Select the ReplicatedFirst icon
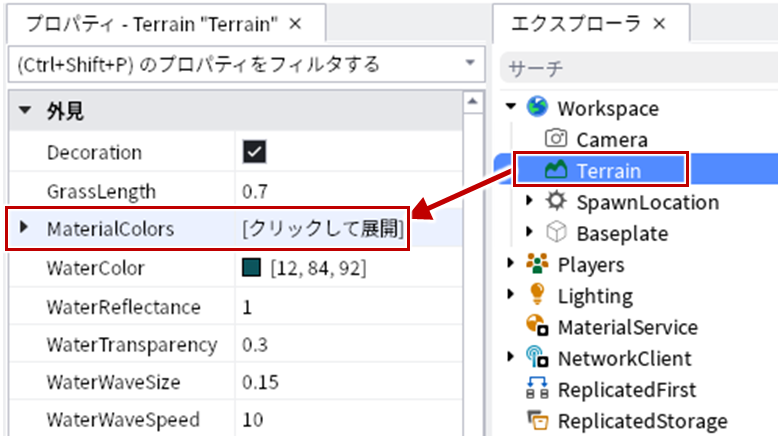Viewport: 778px width, 436px height. [537, 388]
